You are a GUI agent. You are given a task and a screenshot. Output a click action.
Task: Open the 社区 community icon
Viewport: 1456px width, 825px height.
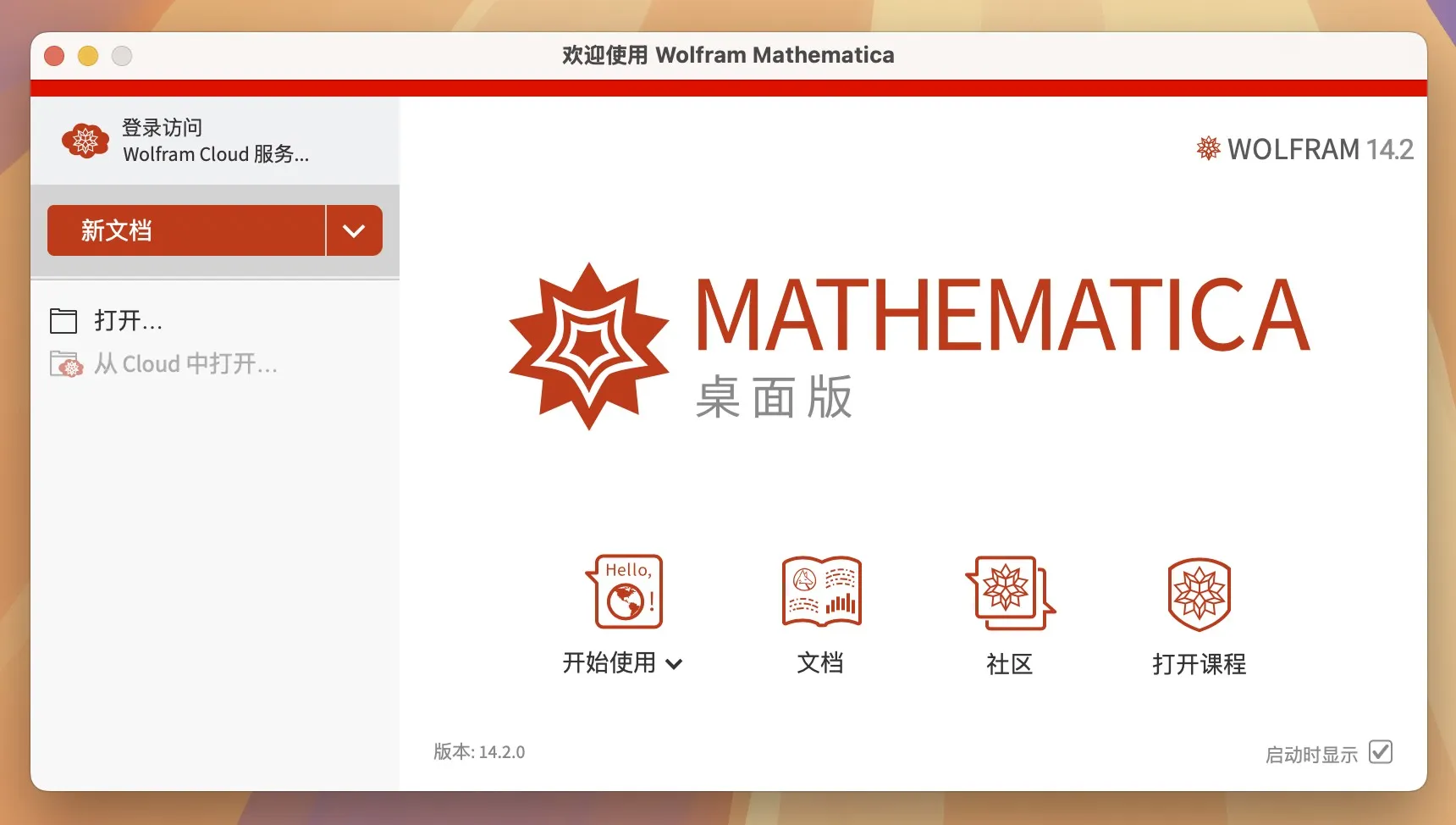pyautogui.click(x=1010, y=593)
